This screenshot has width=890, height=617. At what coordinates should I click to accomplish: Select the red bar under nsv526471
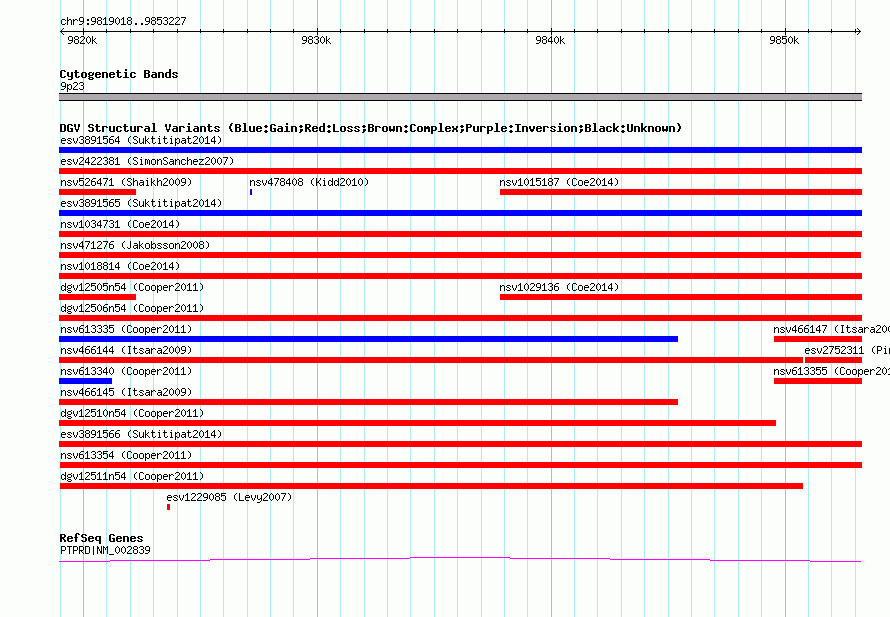coord(98,192)
